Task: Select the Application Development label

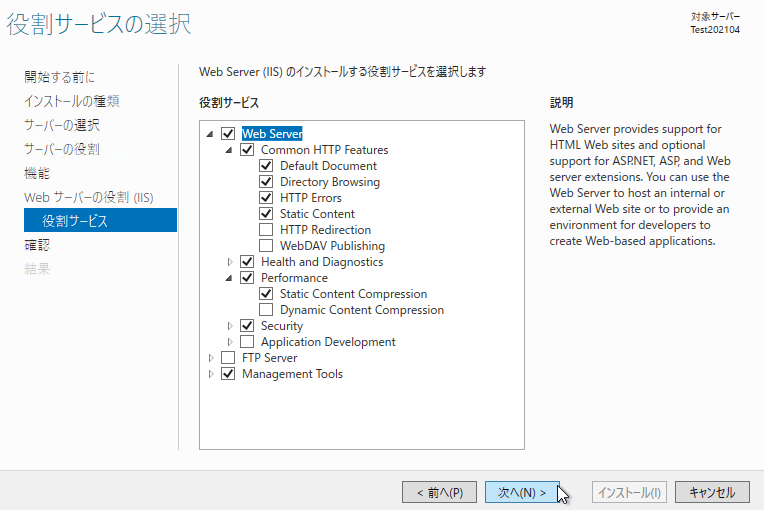Action: [x=328, y=341]
